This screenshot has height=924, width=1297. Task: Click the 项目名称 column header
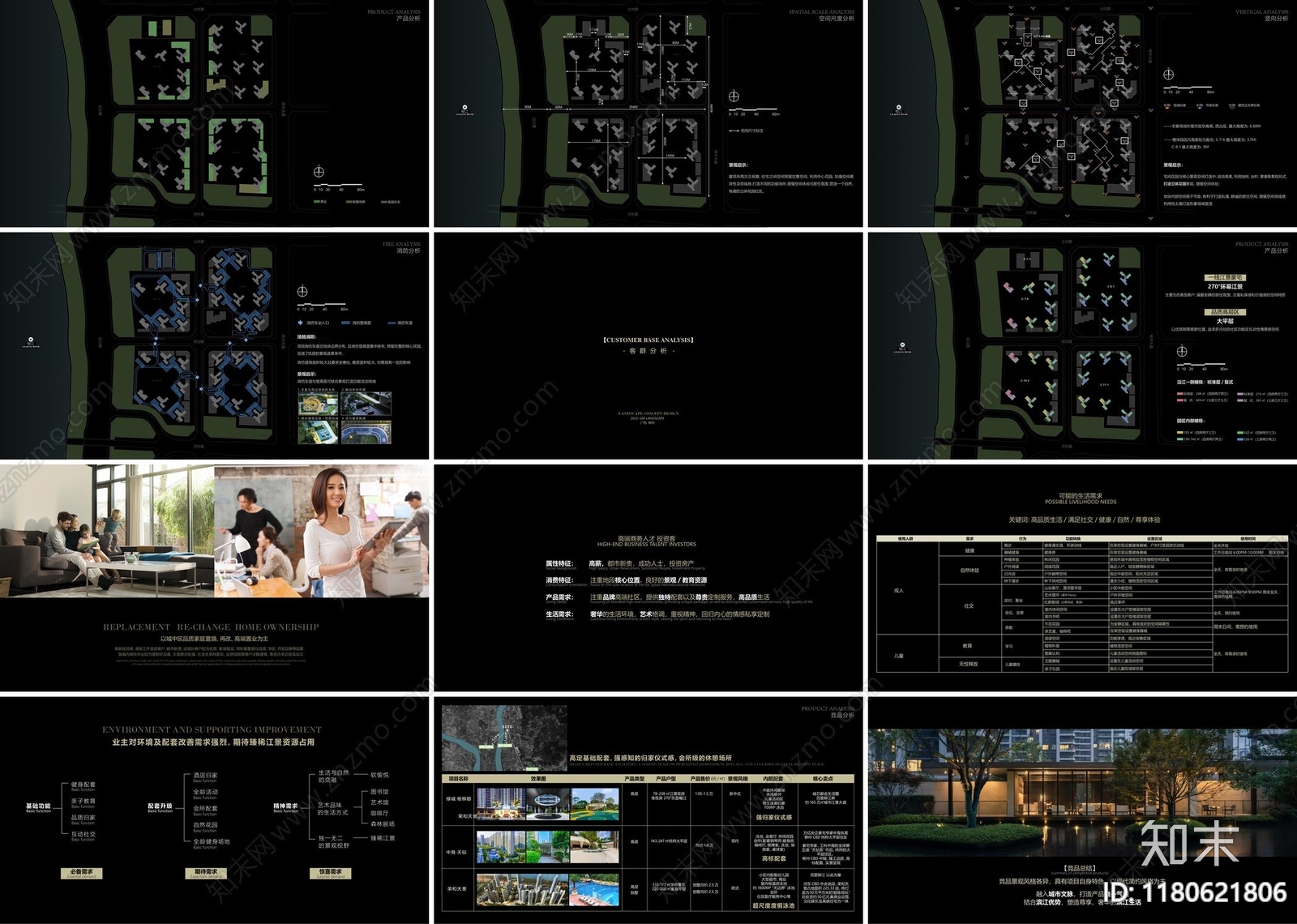point(459,779)
